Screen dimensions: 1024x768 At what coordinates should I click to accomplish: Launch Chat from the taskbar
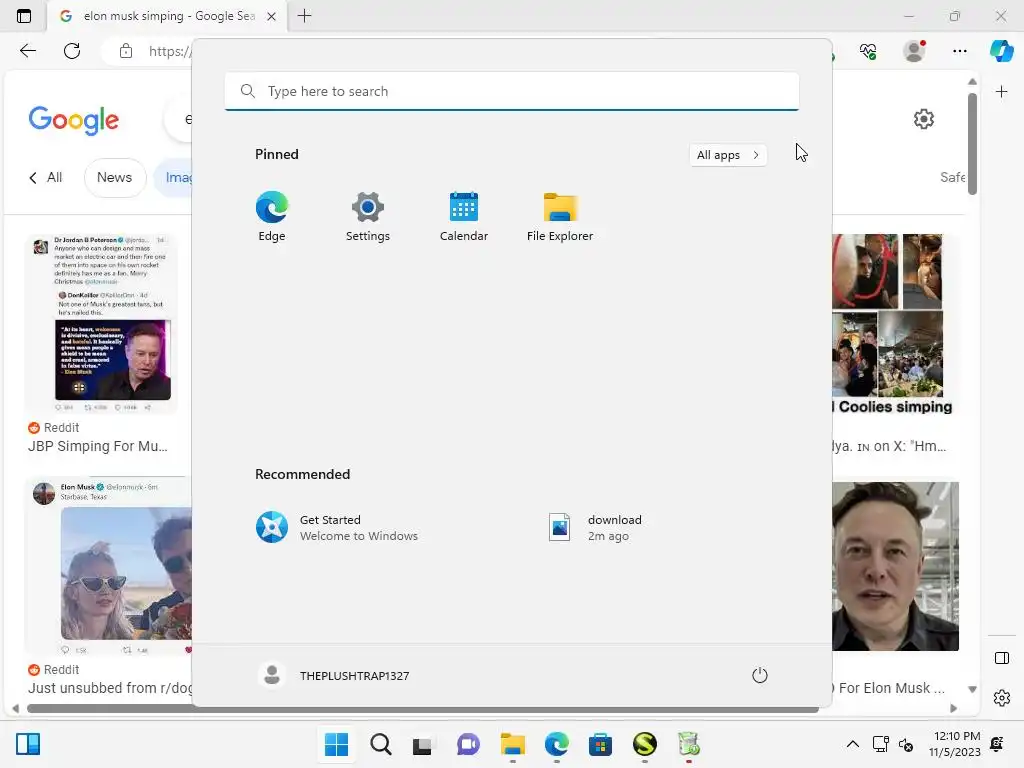(468, 744)
